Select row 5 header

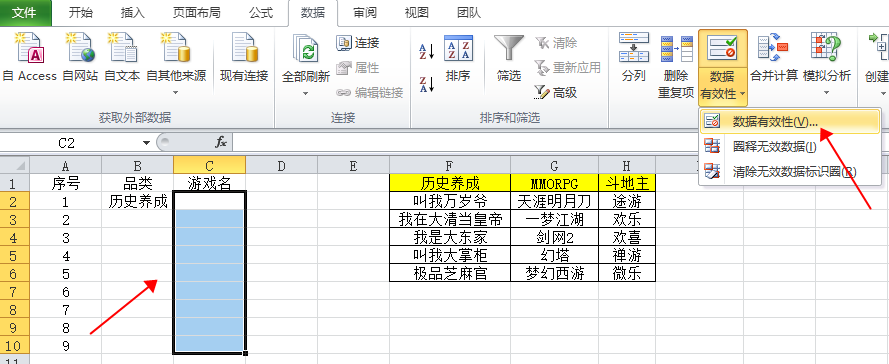tap(15, 256)
